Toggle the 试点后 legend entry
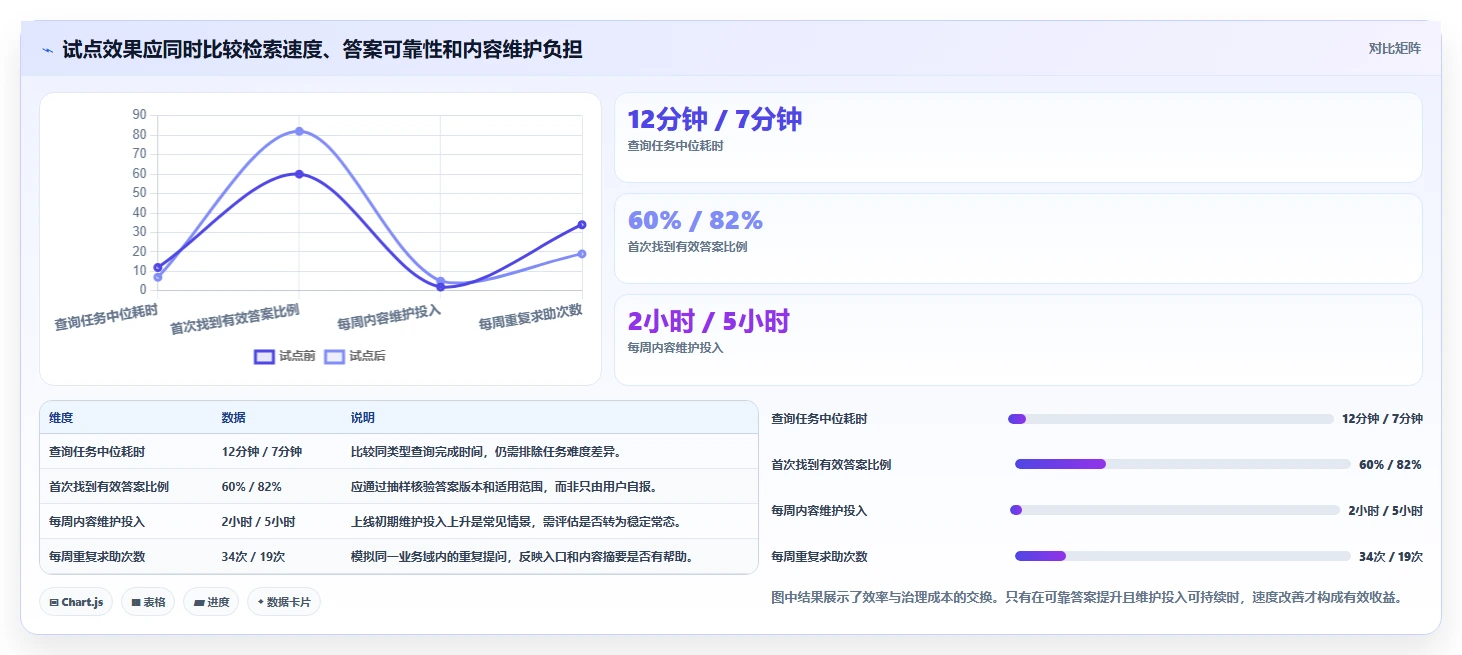Viewport: 1462px width, 655px height. (x=355, y=356)
